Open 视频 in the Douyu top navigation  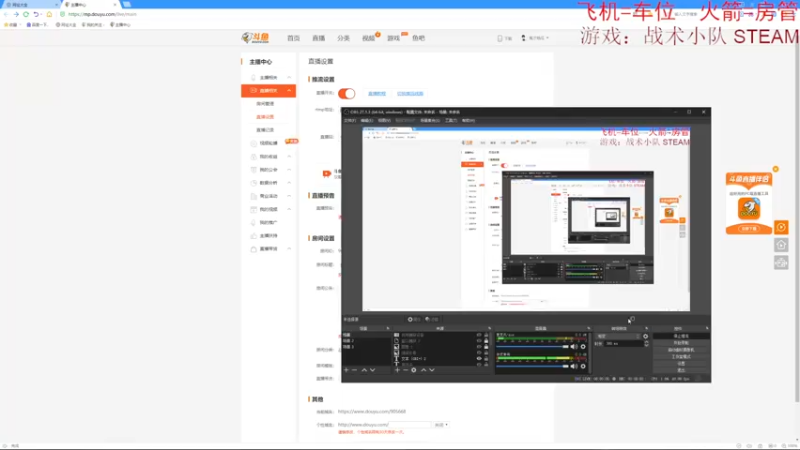tap(368, 38)
